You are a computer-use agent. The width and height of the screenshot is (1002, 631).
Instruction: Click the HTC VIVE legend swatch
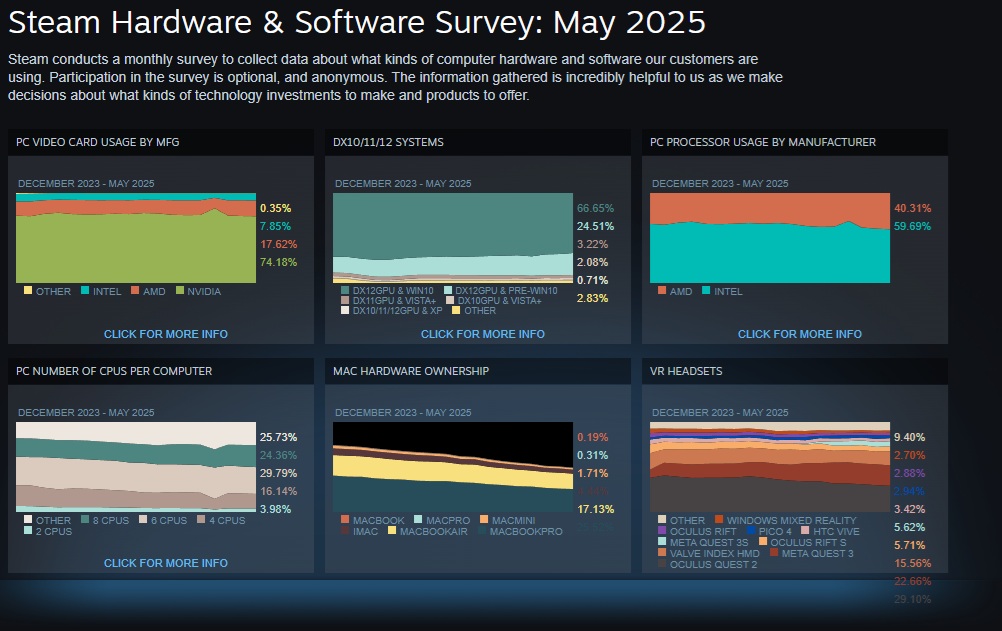tap(805, 530)
